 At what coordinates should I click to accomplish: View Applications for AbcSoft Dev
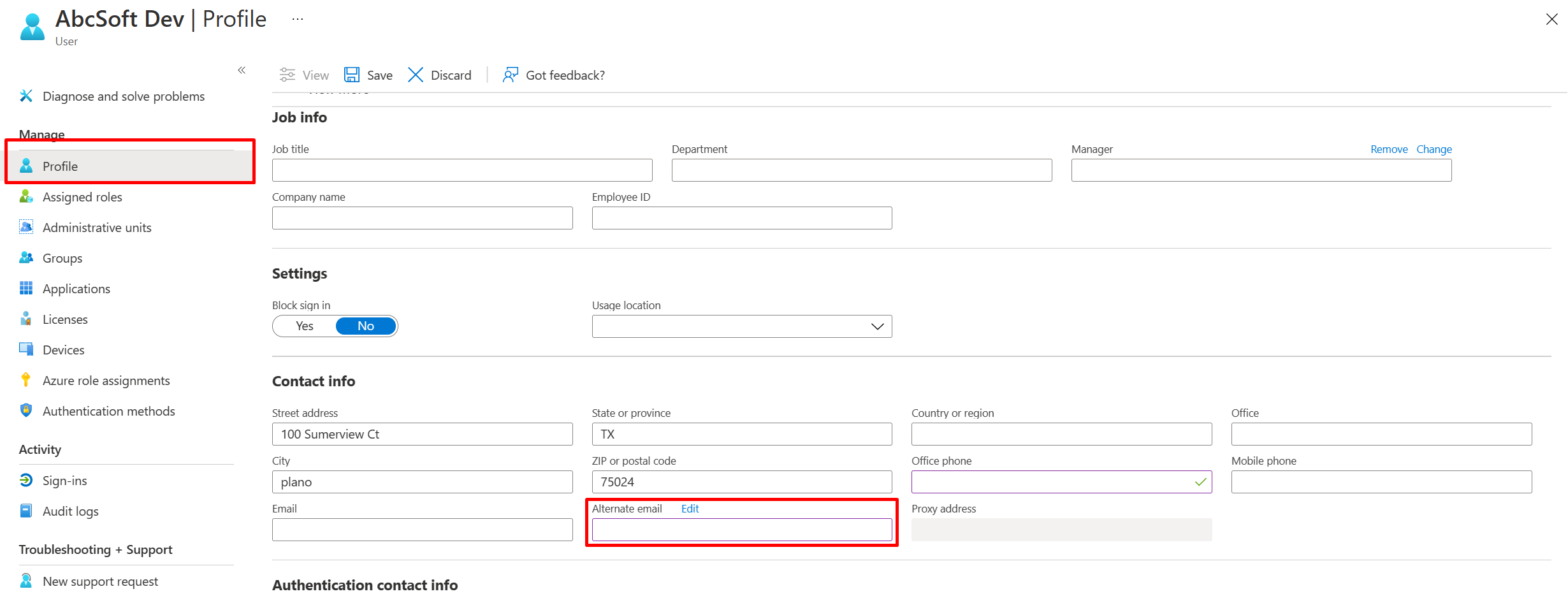(x=76, y=288)
